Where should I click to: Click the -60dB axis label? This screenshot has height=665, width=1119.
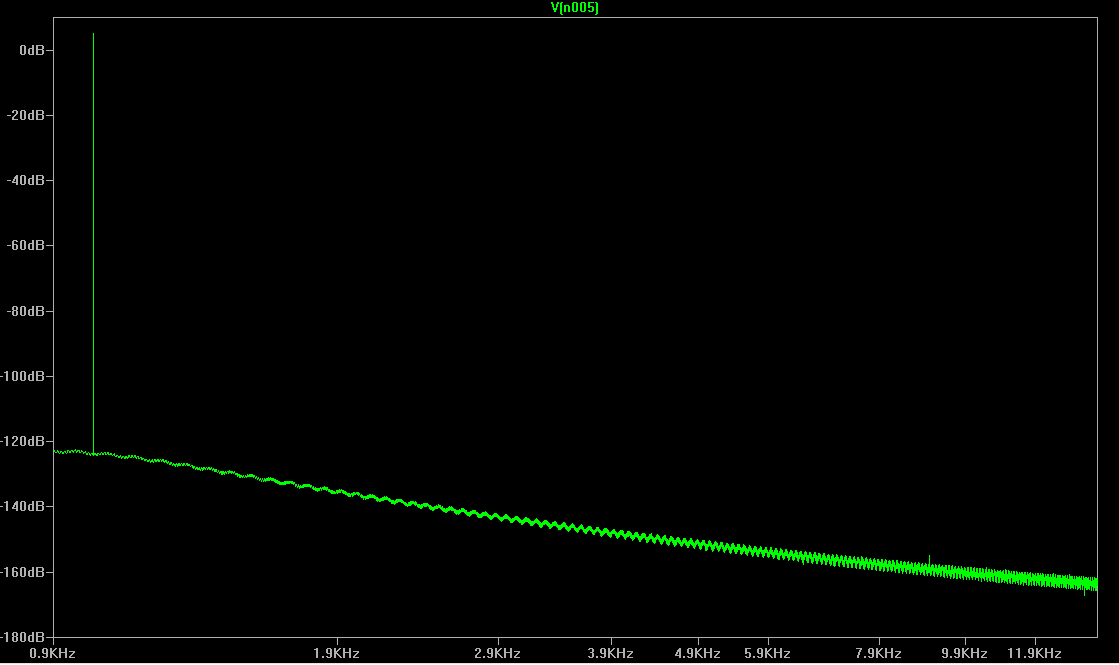tap(26, 245)
